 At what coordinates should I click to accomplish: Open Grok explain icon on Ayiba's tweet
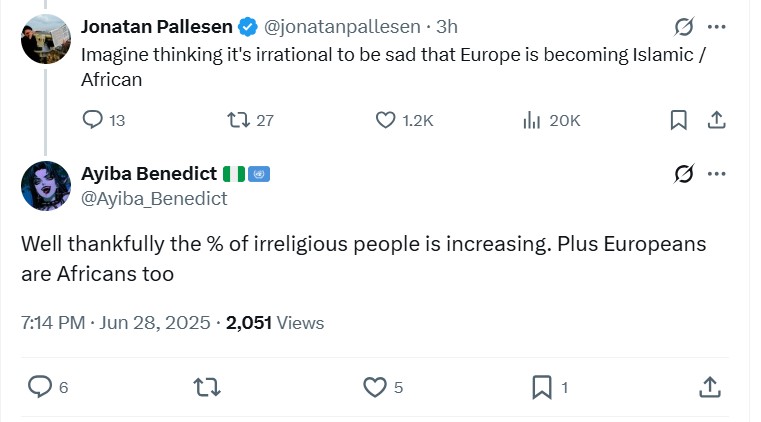684,174
